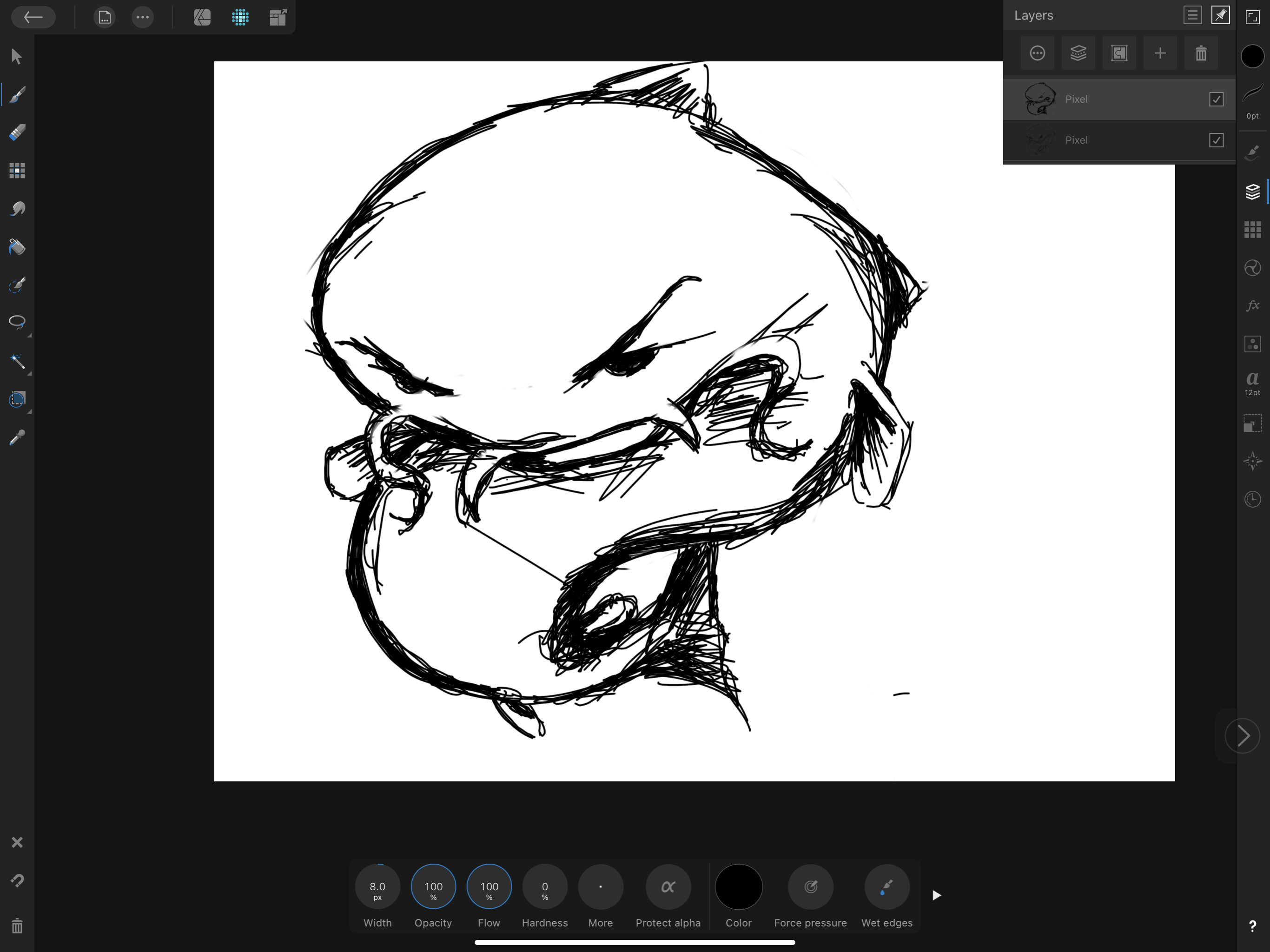
Task: Open the Document menu in top bar
Action: [105, 18]
